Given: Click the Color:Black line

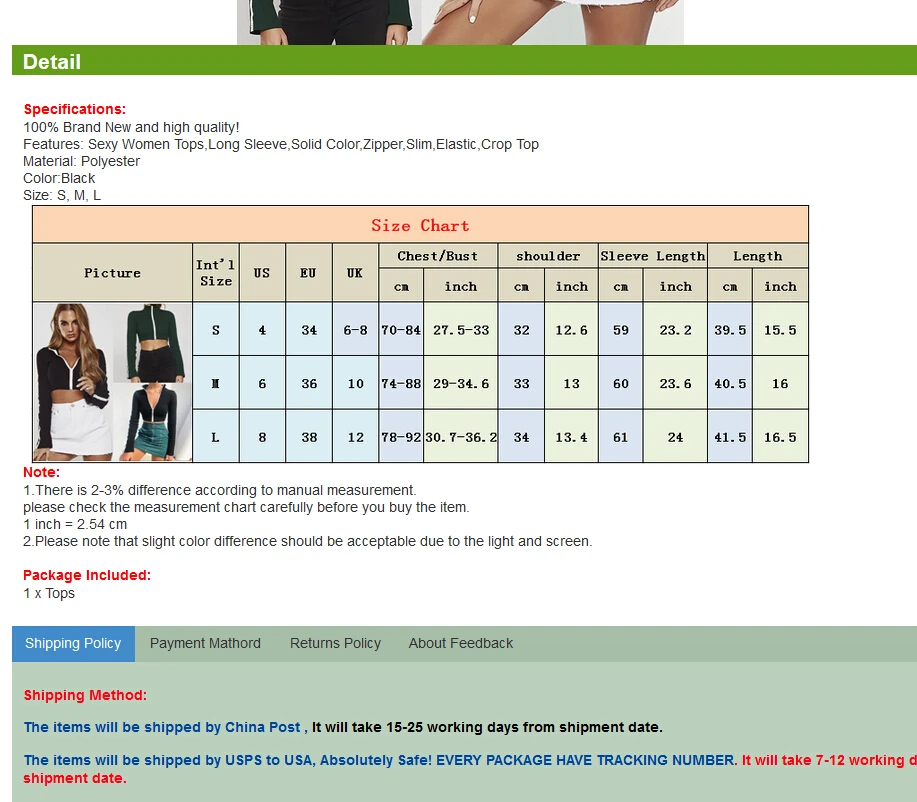Looking at the screenshot, I should pyautogui.click(x=59, y=178).
